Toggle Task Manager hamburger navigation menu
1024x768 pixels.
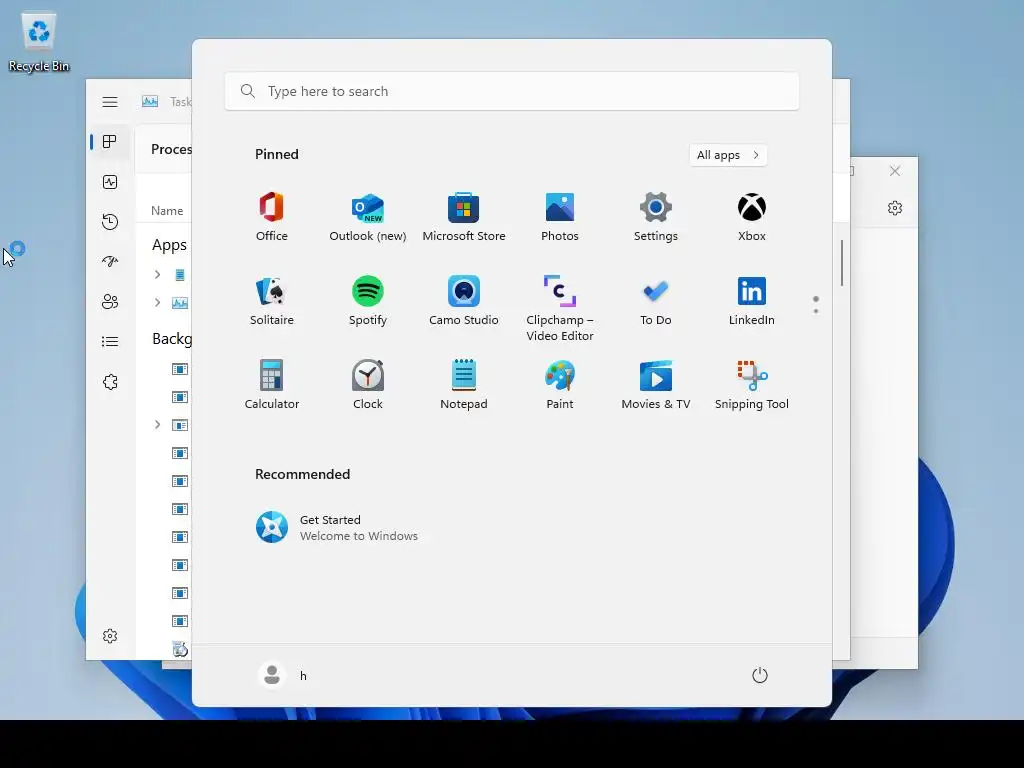tap(110, 102)
